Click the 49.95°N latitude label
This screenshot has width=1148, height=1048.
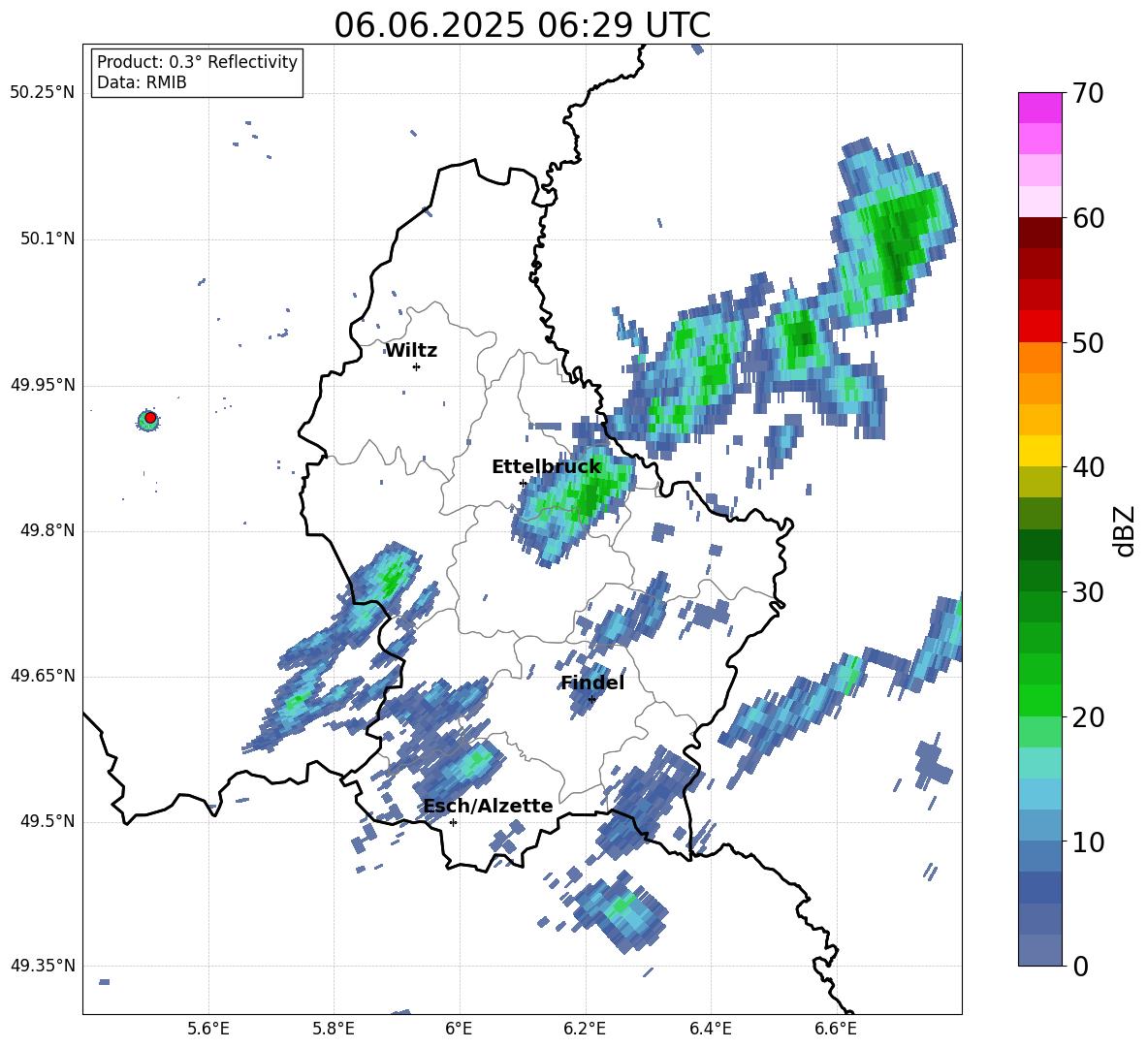[43, 385]
